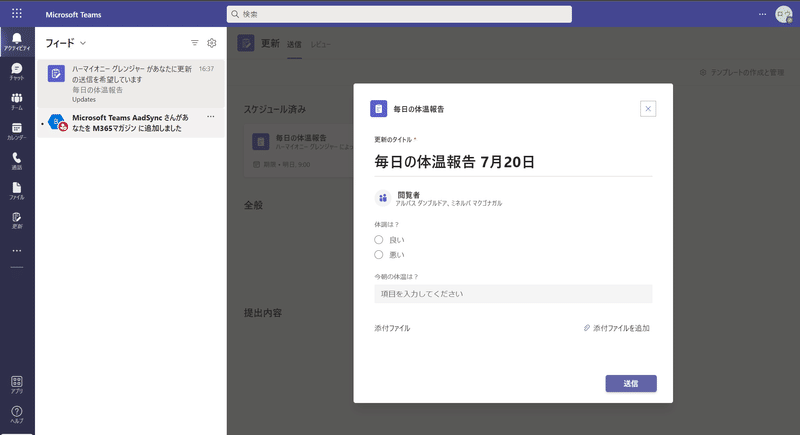Image resolution: width=800 pixels, height=435 pixels.
Task: Click the 16:37 timestamp
Action: 206,69
